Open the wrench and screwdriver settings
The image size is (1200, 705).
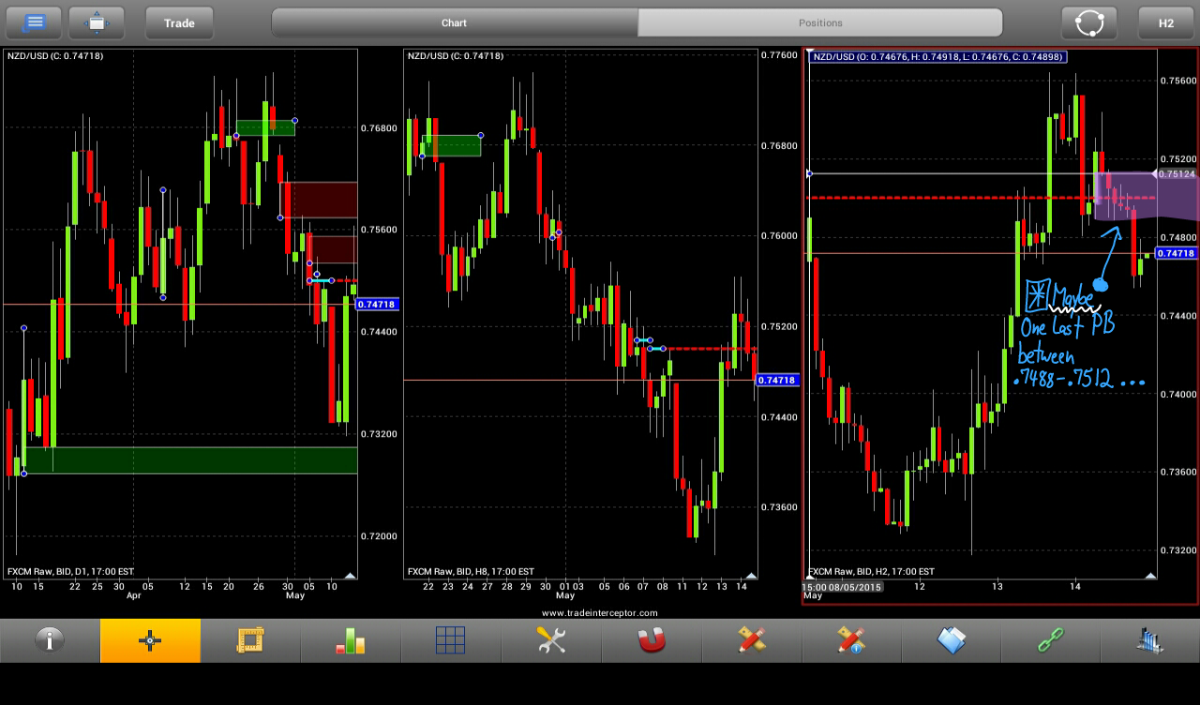point(551,640)
